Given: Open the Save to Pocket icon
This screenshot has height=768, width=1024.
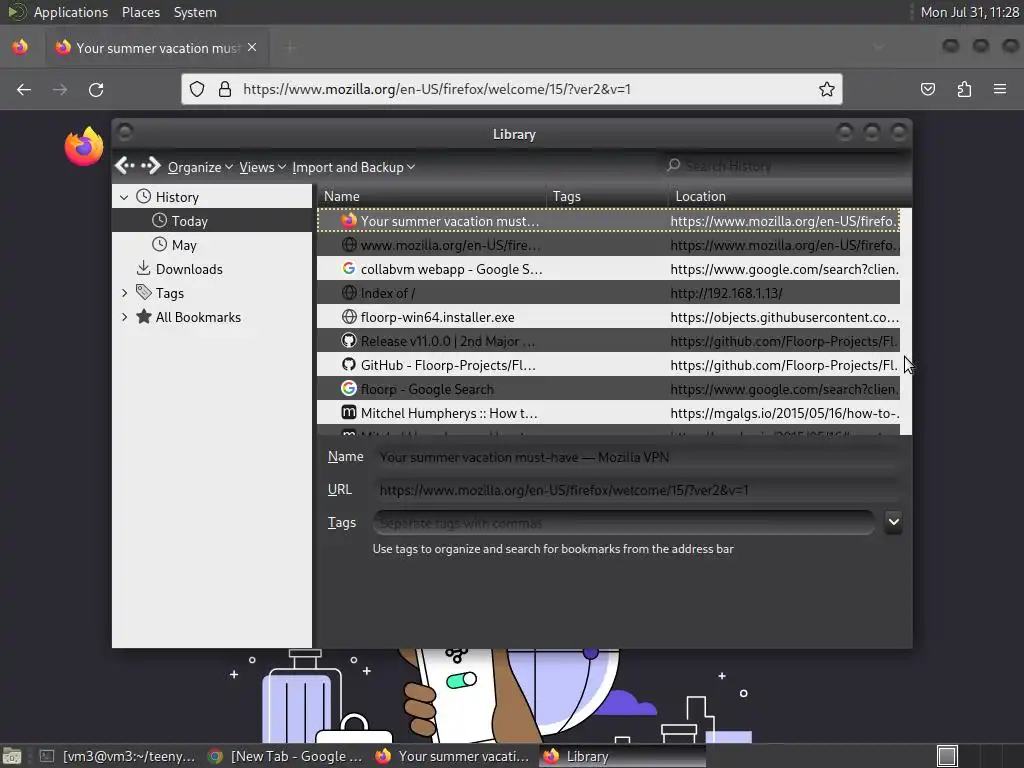Looking at the screenshot, I should point(928,89).
